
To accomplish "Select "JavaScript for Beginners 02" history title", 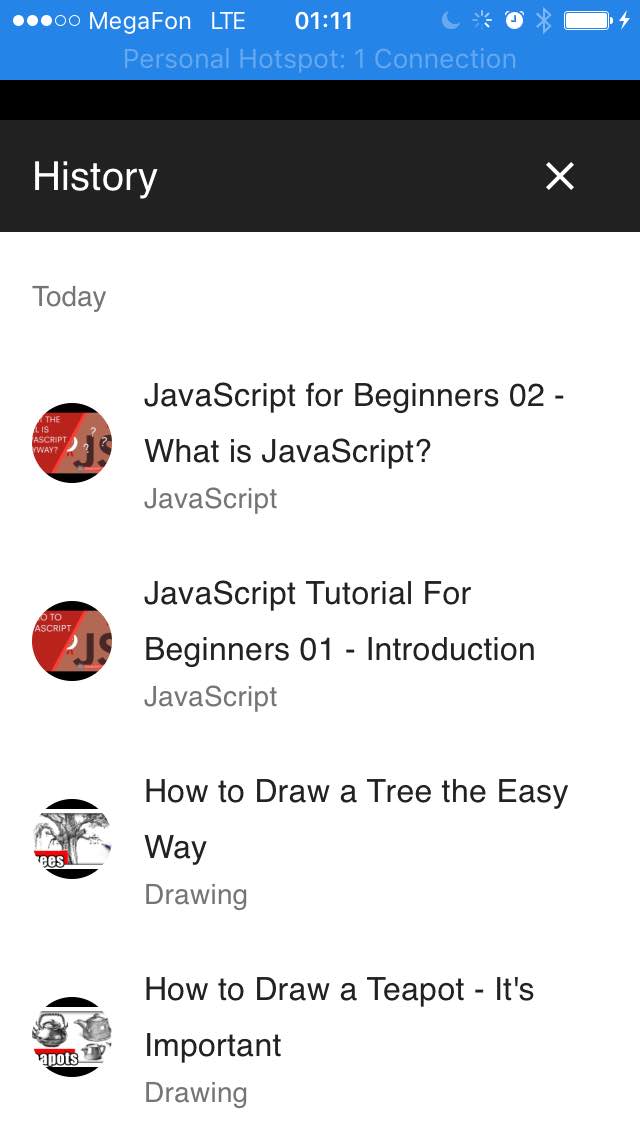I will tap(354, 423).
